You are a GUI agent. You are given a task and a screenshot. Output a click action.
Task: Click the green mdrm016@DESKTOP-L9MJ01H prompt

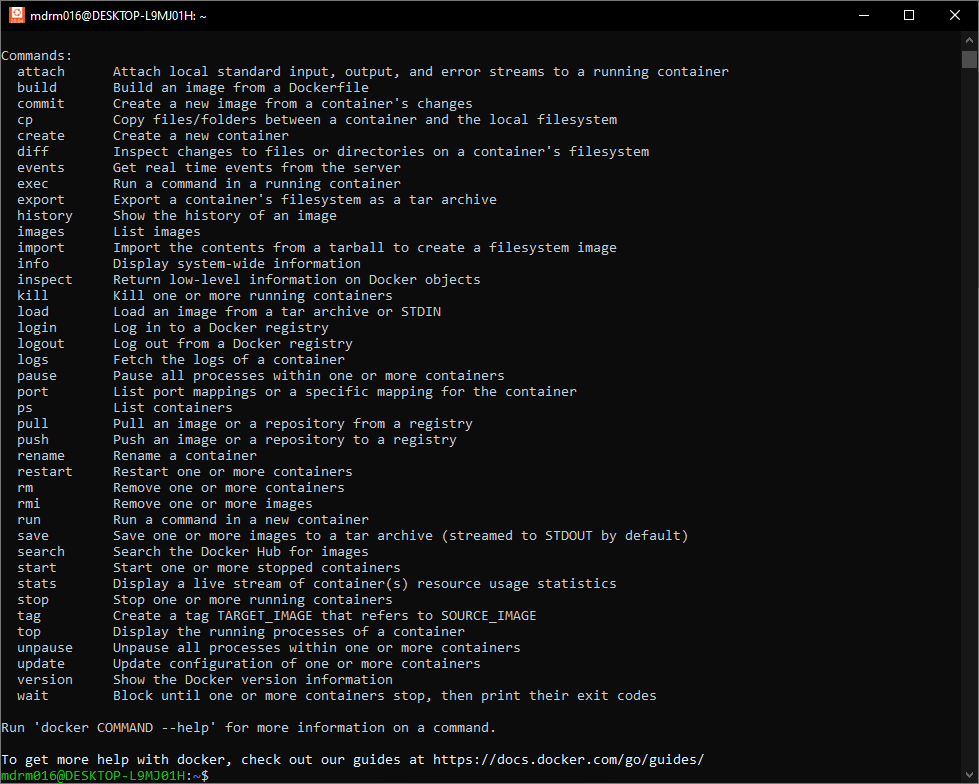click(93, 776)
